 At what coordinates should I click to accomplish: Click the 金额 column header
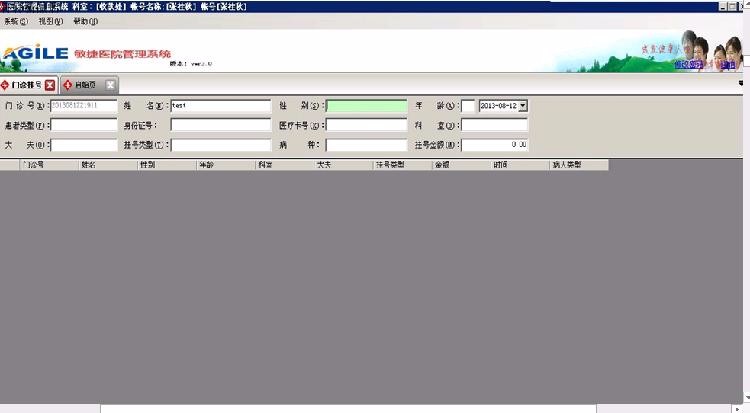(x=462, y=165)
